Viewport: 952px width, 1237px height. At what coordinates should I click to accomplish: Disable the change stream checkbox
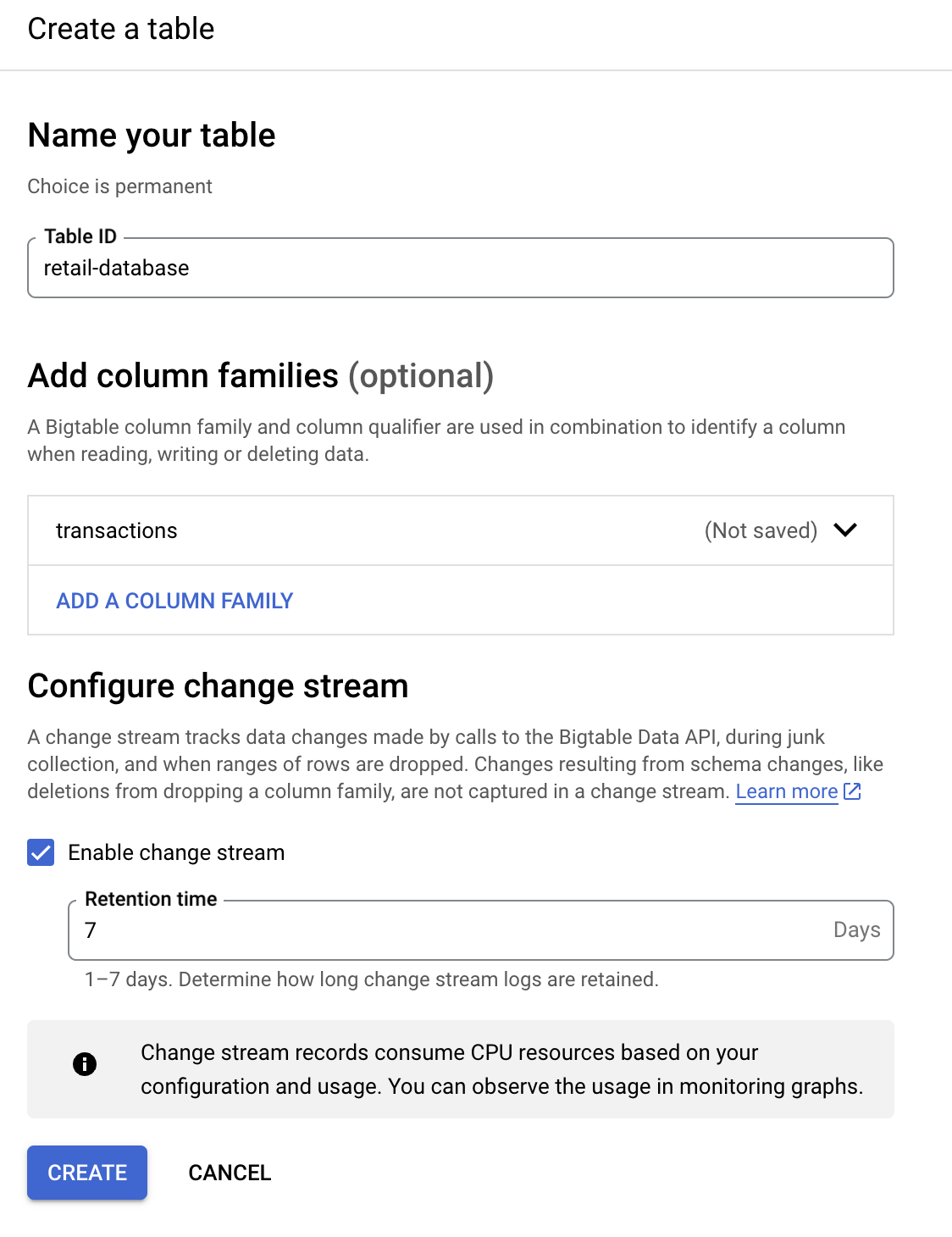40,852
